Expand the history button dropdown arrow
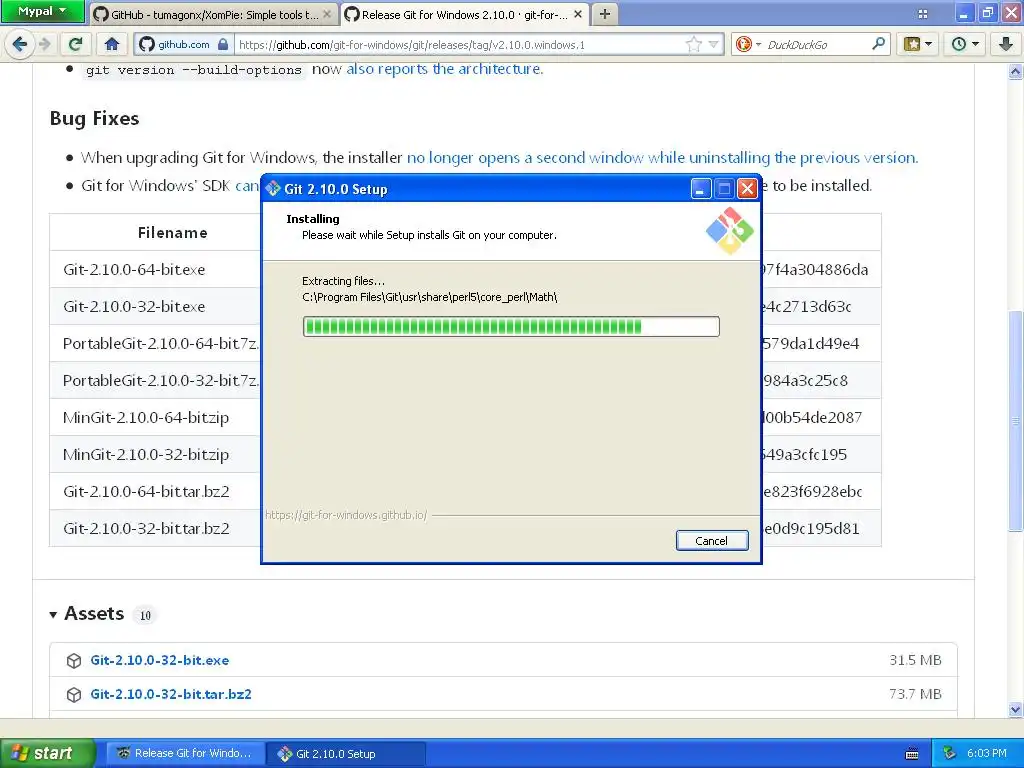Viewport: 1024px width, 768px height. coord(976,44)
